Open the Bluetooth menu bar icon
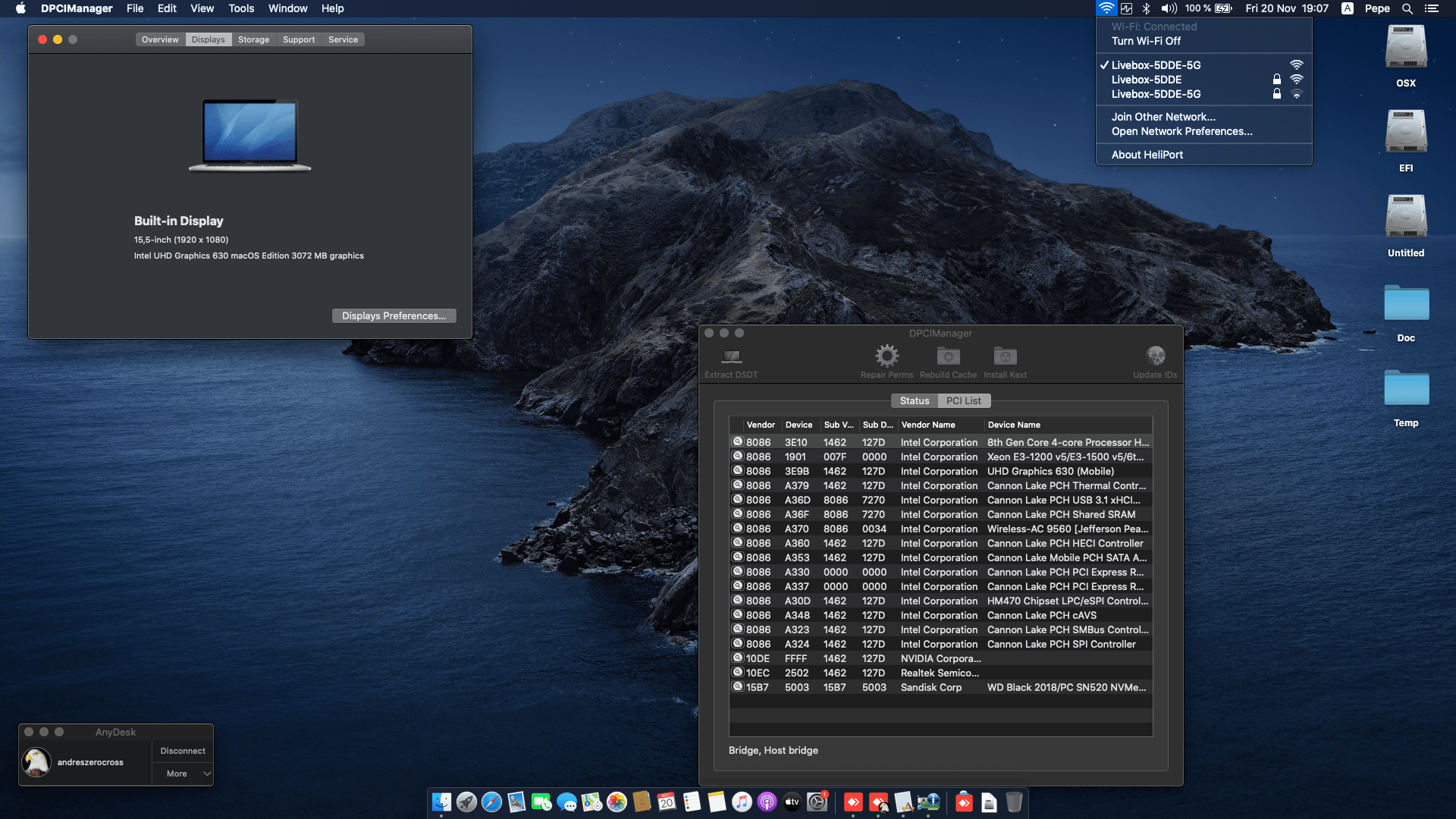Screen dimensions: 1456x819 pos(1145,8)
